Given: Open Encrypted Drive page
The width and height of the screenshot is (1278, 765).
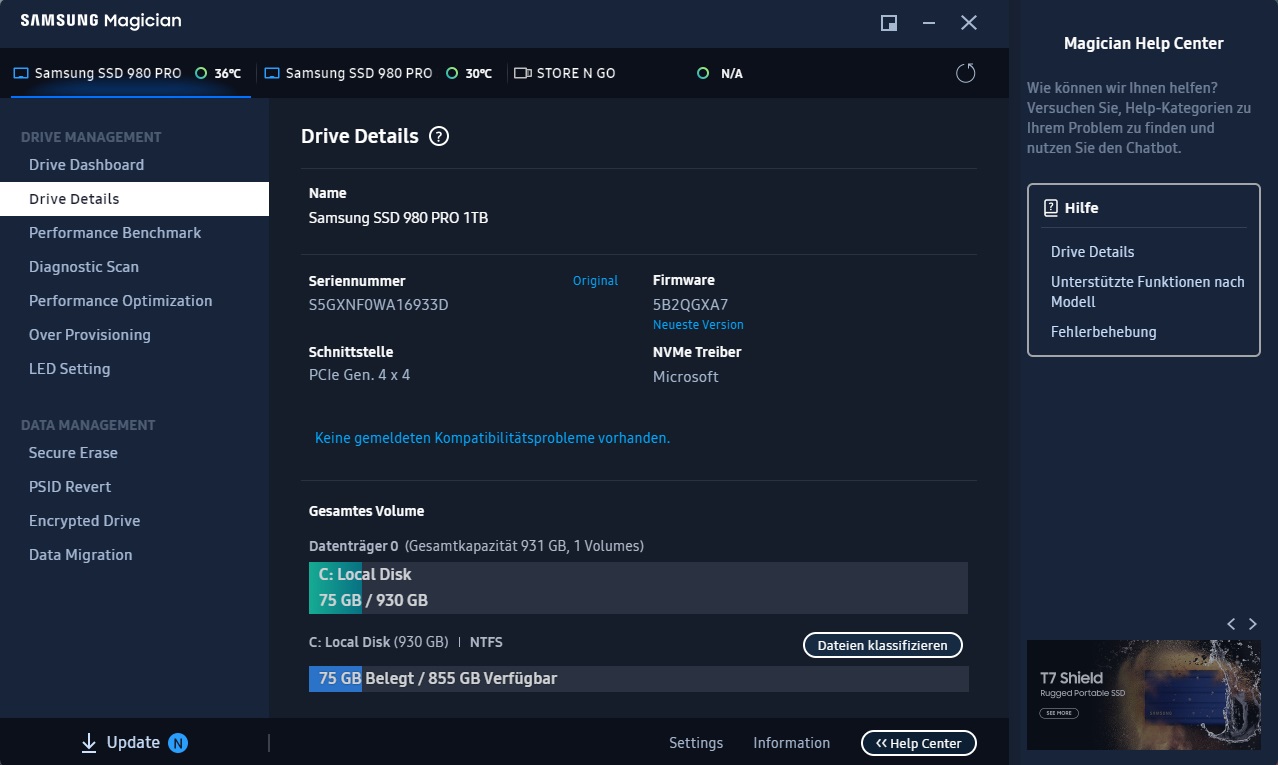Looking at the screenshot, I should pyautogui.click(x=134, y=521).
